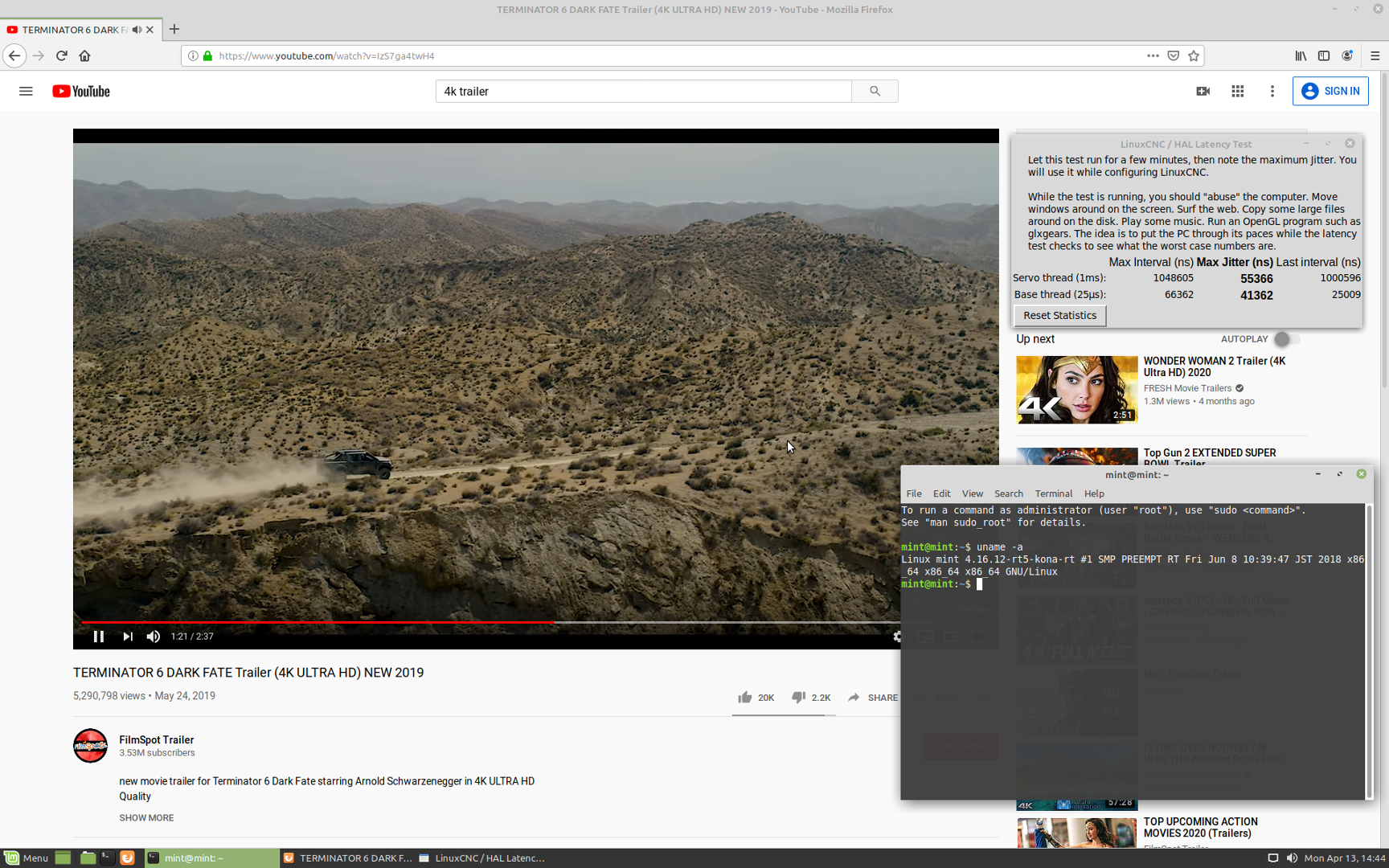Click the YouTube logo
Screen dimensions: 1389x868
tap(81, 91)
